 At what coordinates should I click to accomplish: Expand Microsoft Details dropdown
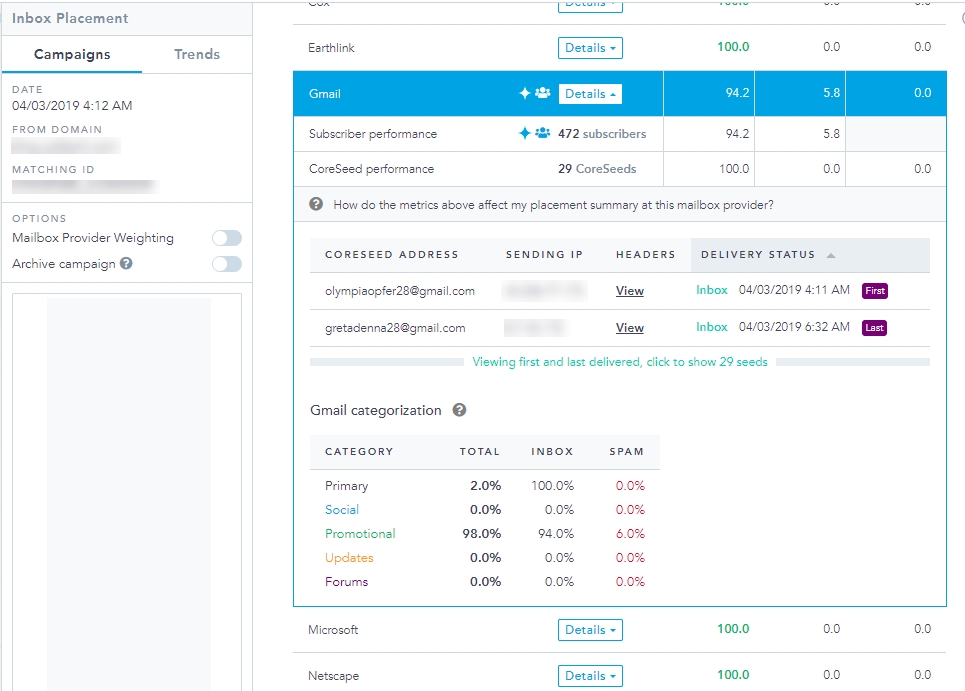point(590,630)
